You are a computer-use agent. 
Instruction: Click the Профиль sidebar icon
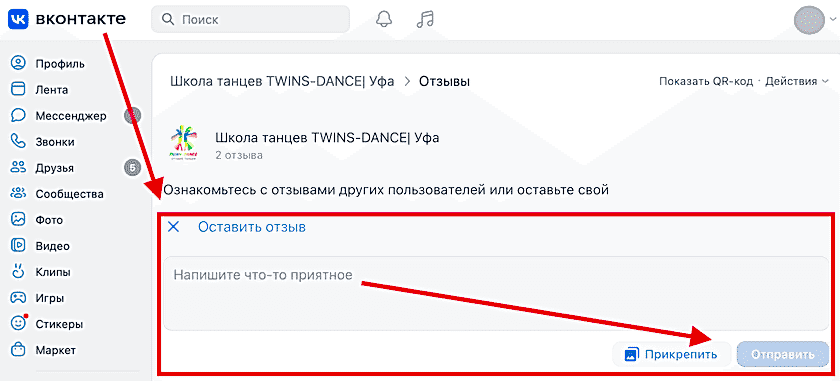[x=18, y=64]
